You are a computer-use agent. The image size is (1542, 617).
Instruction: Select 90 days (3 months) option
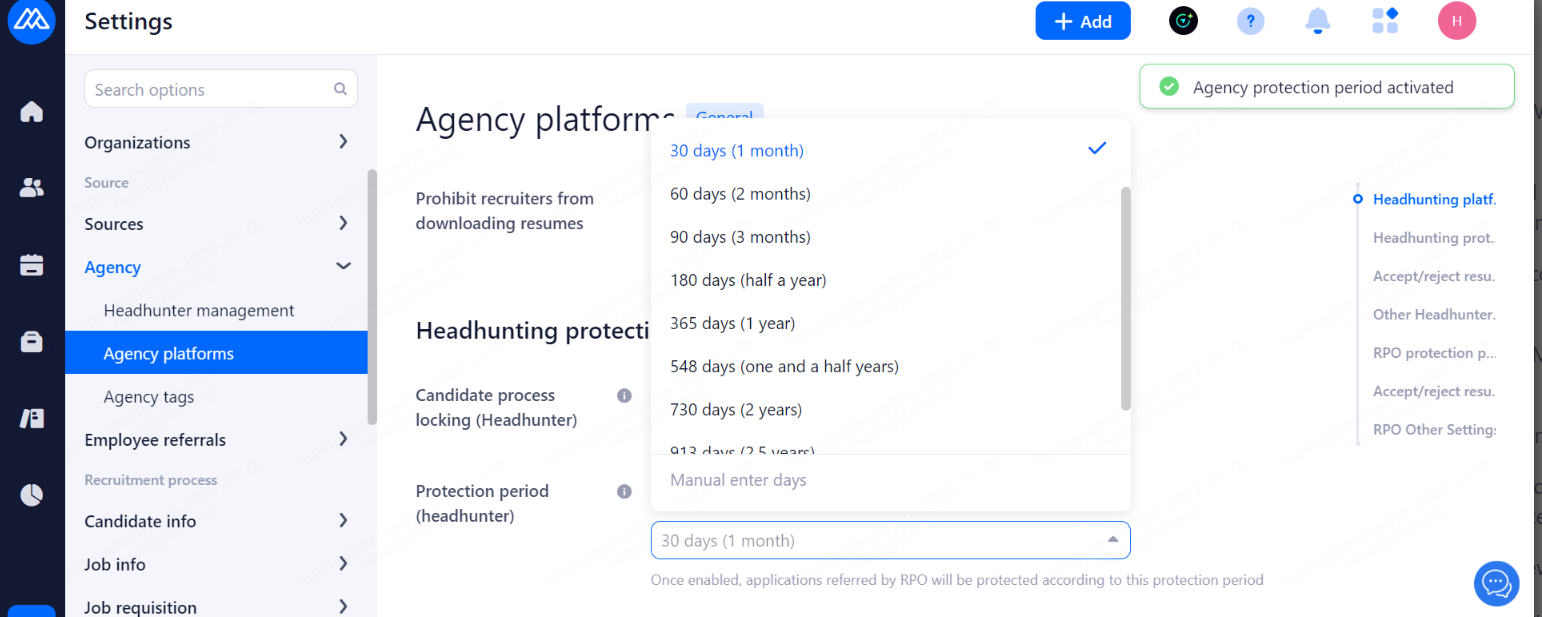point(740,237)
